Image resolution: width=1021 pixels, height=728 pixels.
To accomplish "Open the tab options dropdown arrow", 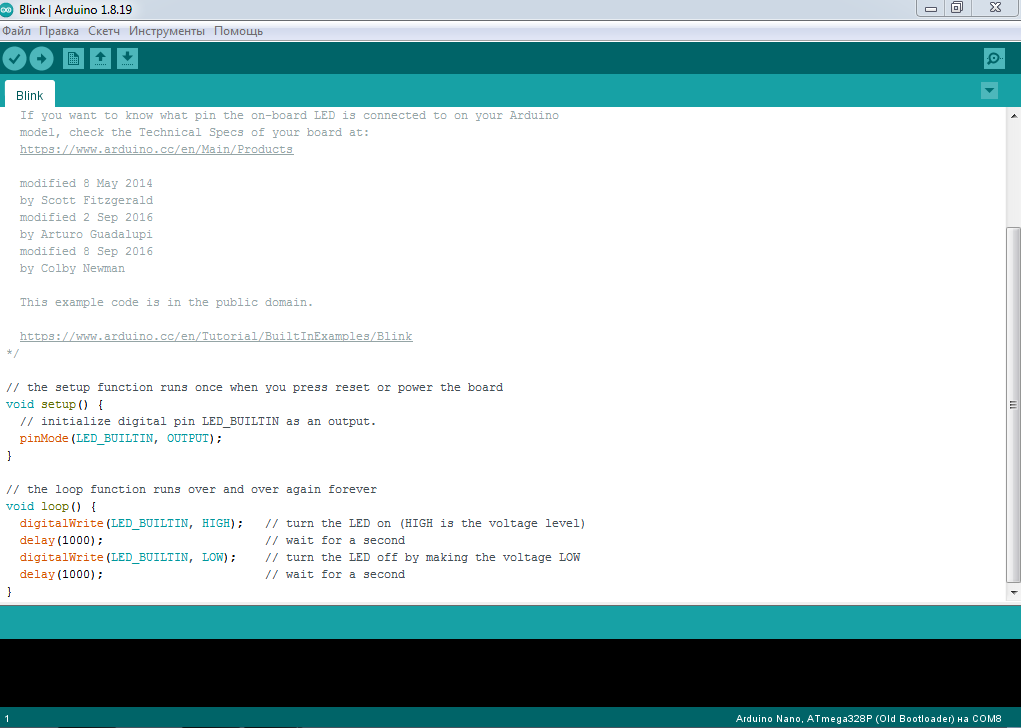I will [989, 91].
